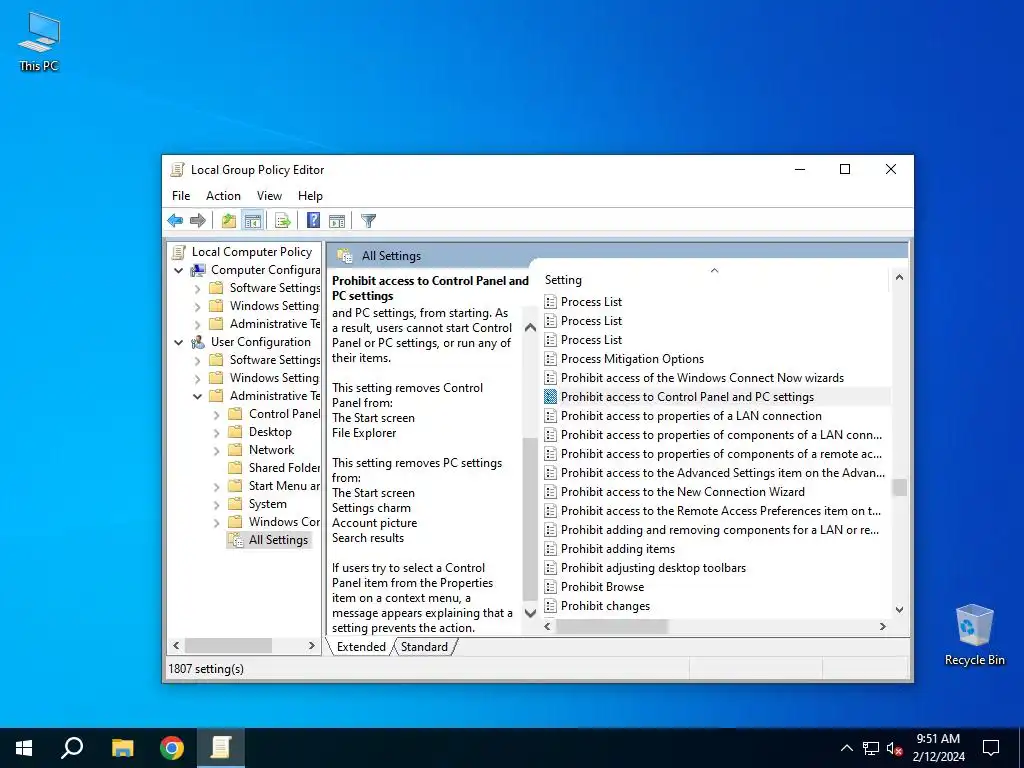Expand the System tree node

point(216,504)
